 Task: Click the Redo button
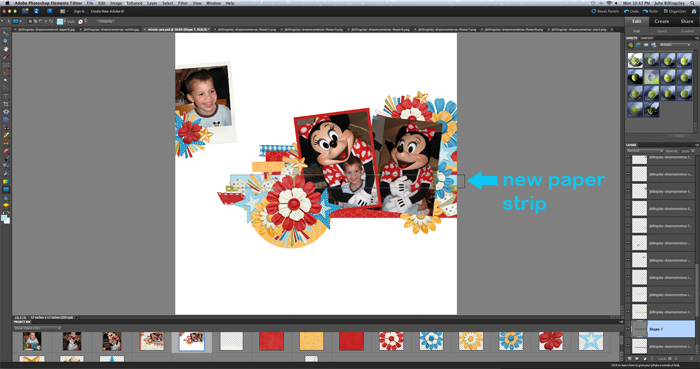coord(650,11)
